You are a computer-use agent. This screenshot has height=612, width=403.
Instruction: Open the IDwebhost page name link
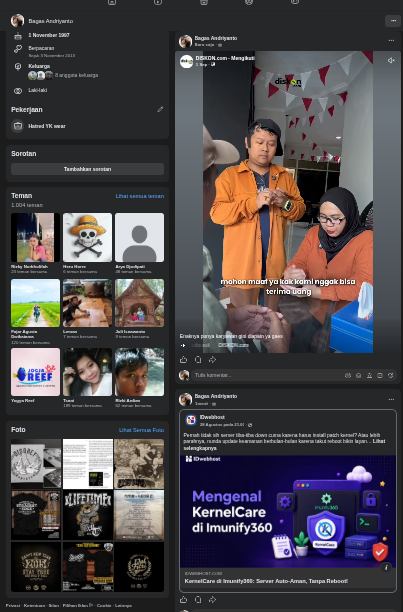[x=212, y=417]
